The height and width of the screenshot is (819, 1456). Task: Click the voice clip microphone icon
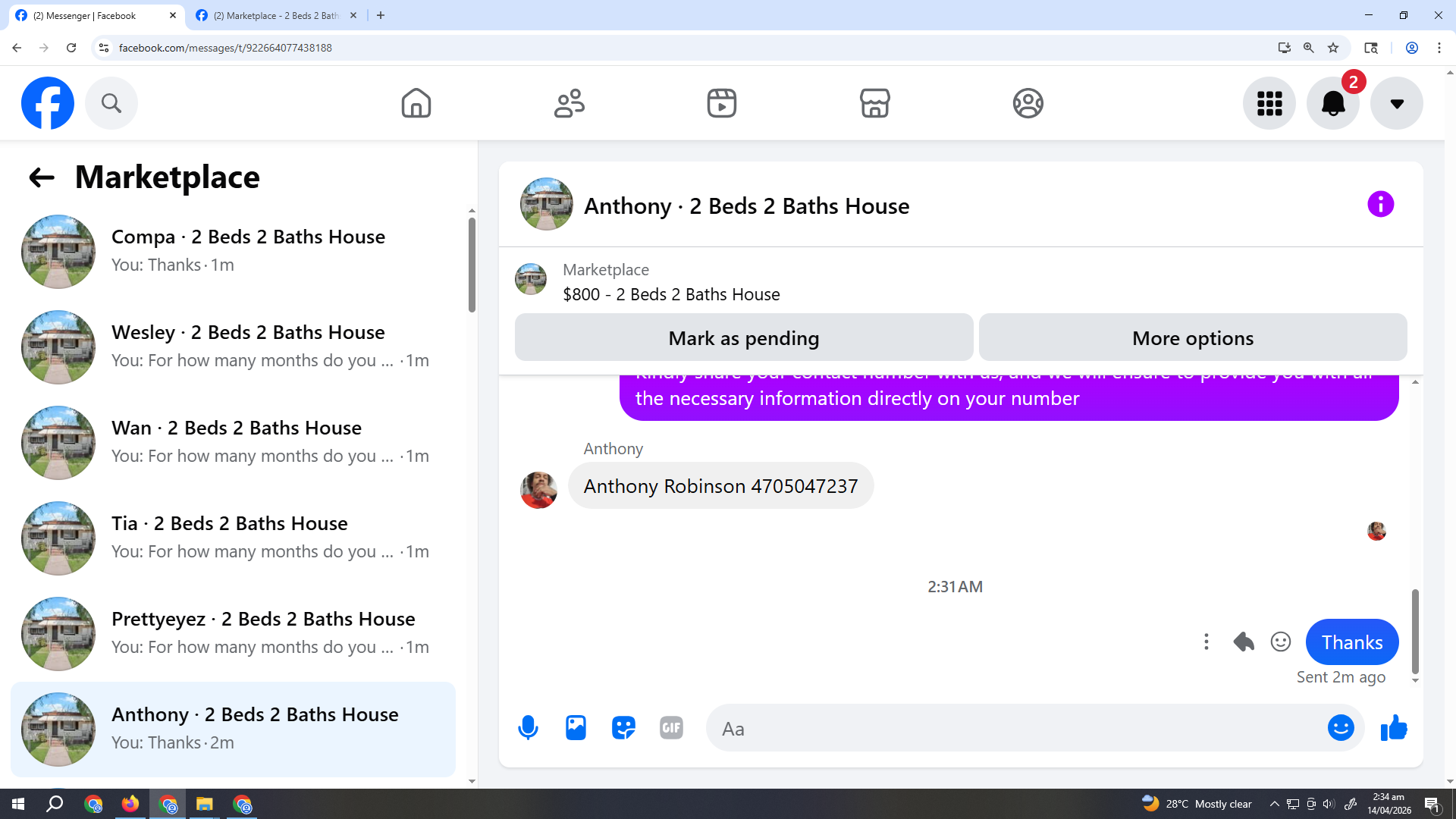(x=528, y=728)
